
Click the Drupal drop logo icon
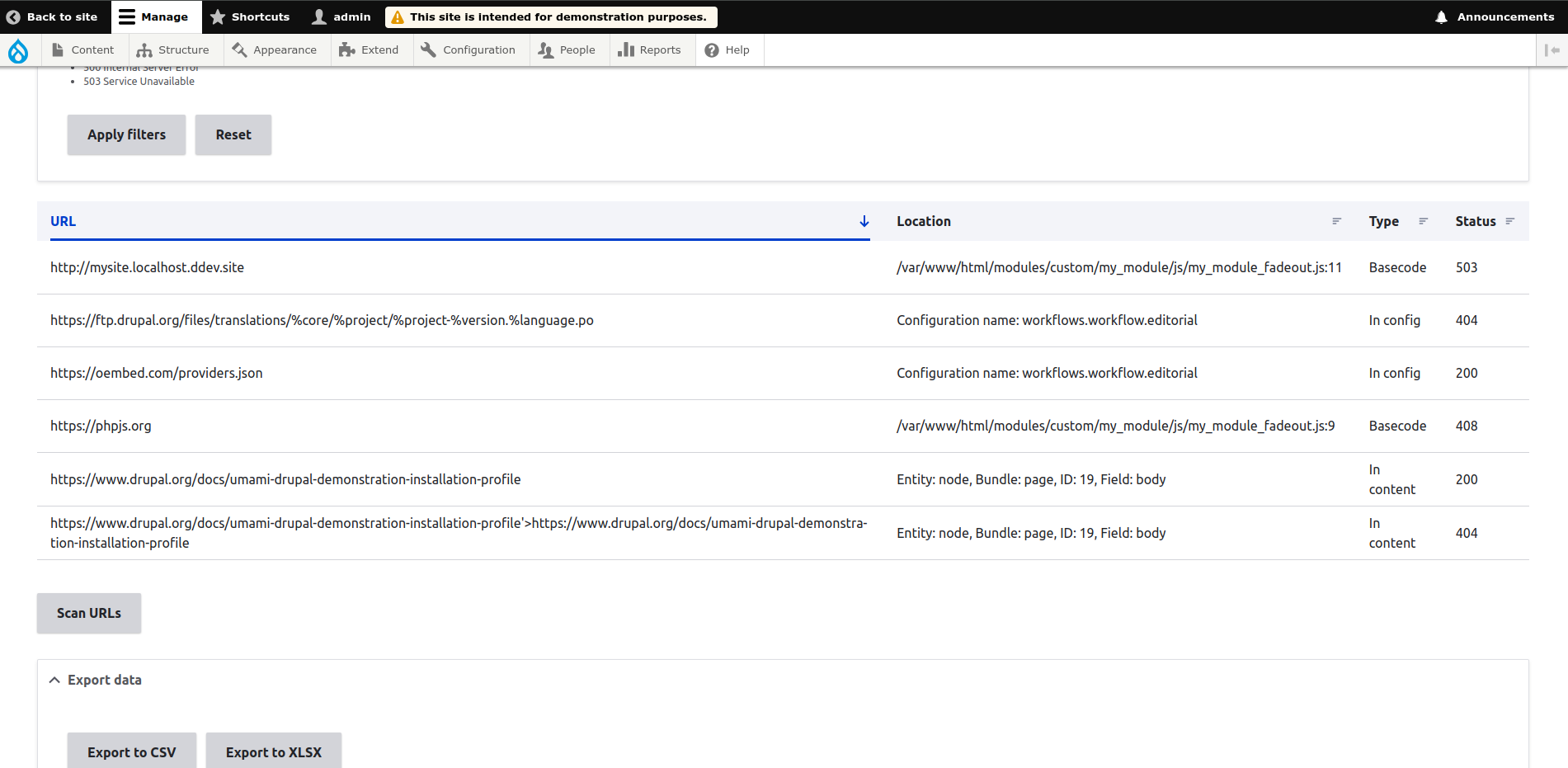18,51
